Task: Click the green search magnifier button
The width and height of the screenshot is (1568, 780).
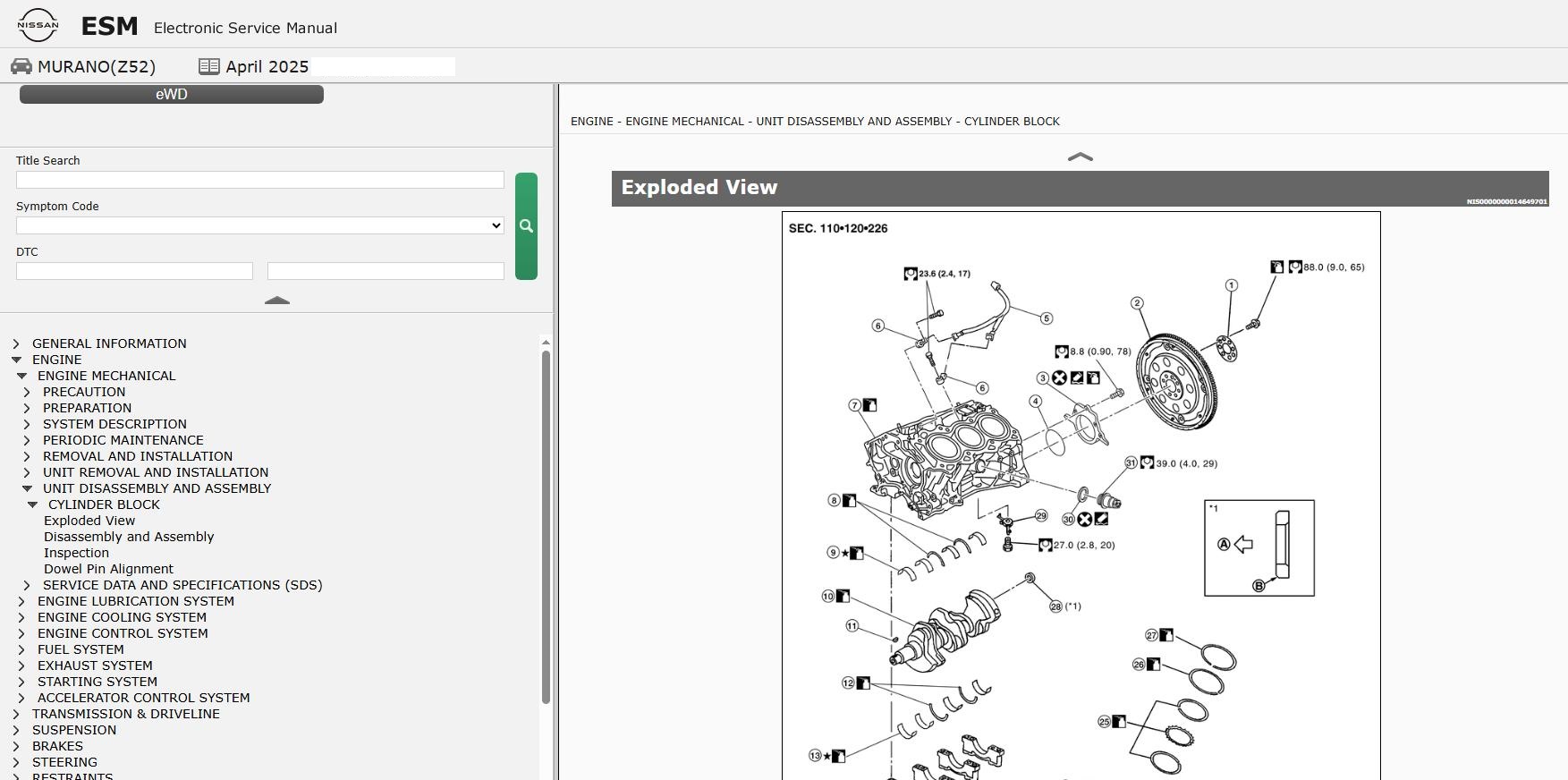Action: point(526,226)
